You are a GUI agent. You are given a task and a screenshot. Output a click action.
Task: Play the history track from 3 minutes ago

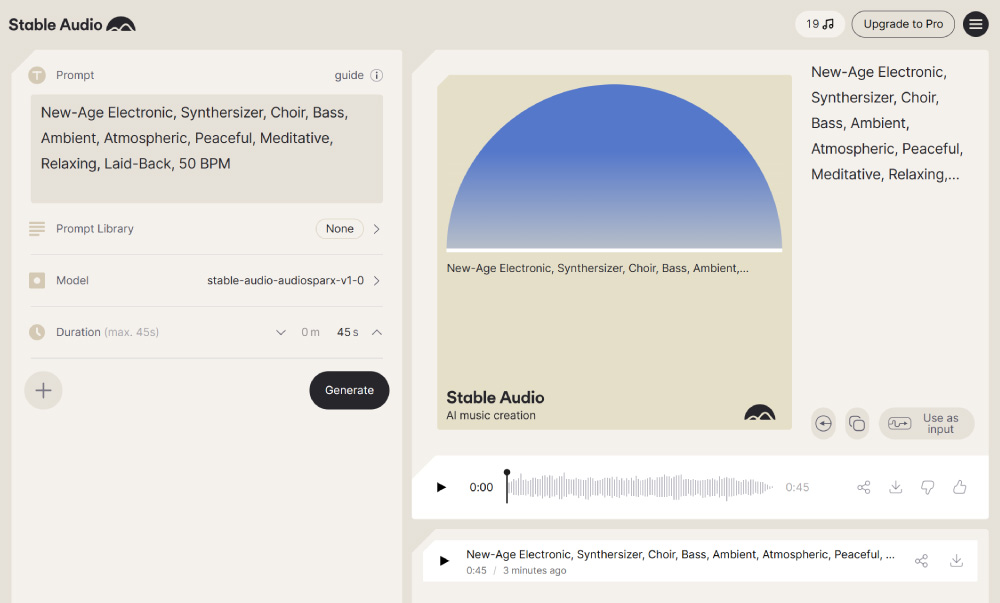pos(444,561)
